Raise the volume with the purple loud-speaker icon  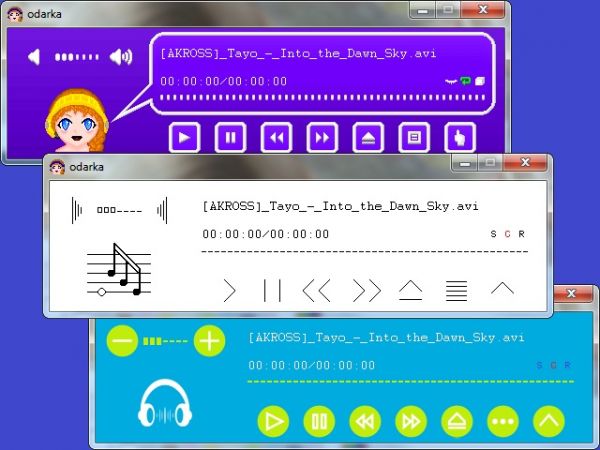coord(121,57)
